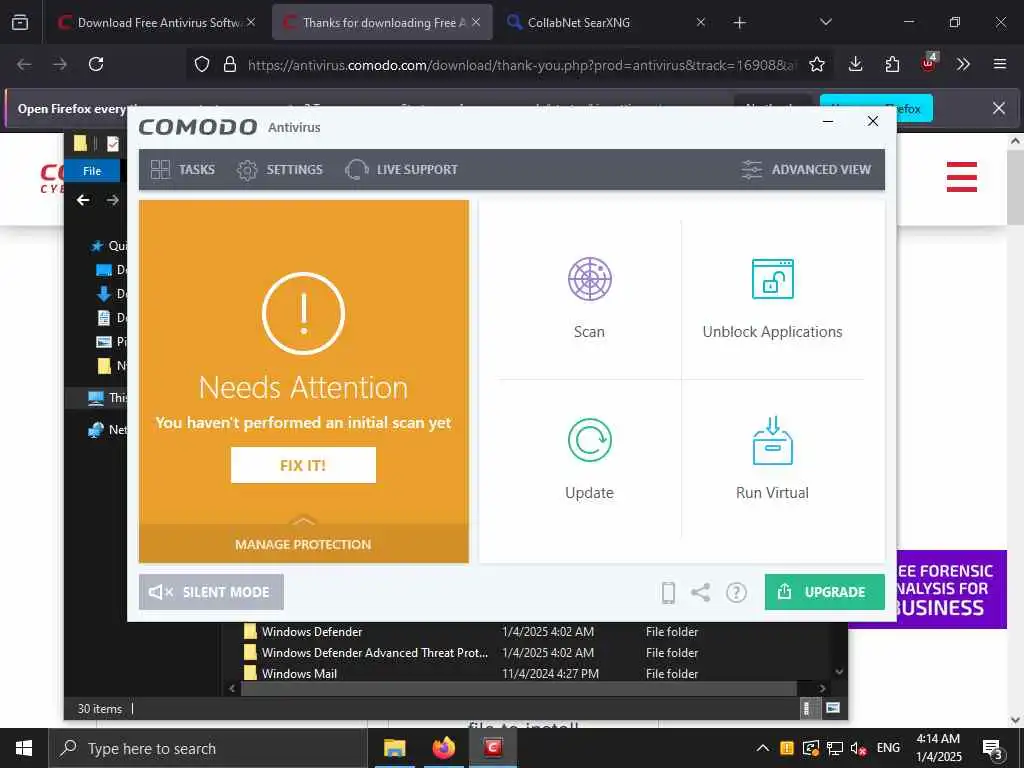This screenshot has height=768, width=1024.
Task: Switch to Advanced View
Action: [806, 170]
